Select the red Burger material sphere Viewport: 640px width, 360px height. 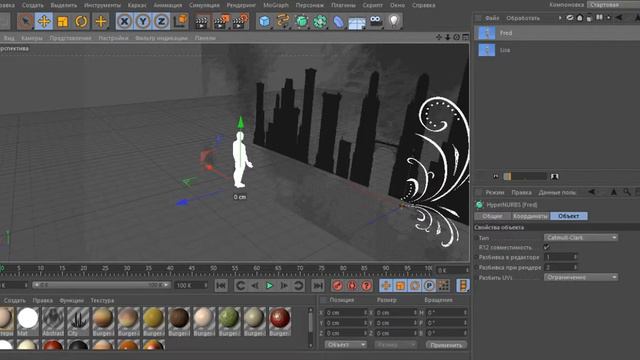(280, 322)
